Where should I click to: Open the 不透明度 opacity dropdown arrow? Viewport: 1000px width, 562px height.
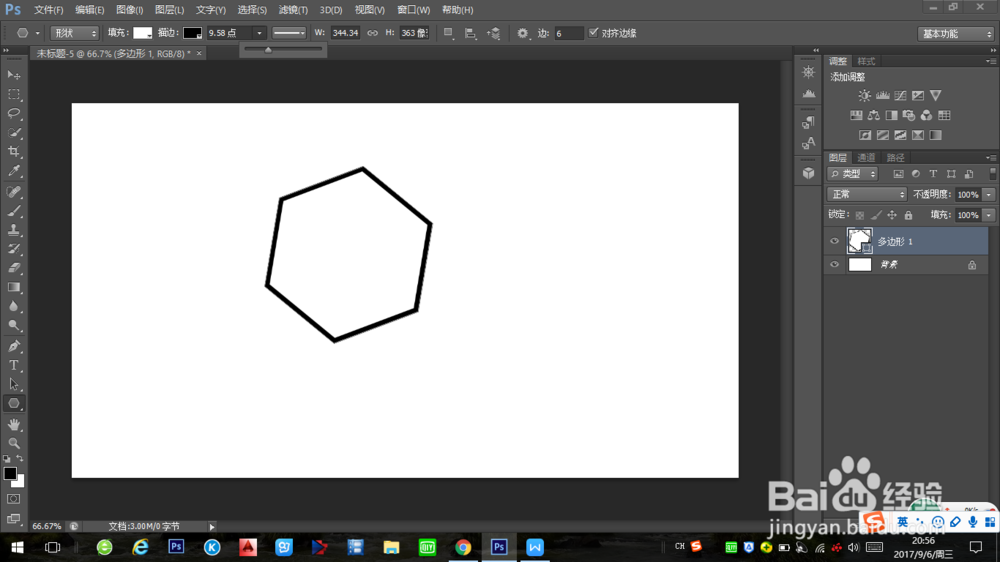pos(989,195)
